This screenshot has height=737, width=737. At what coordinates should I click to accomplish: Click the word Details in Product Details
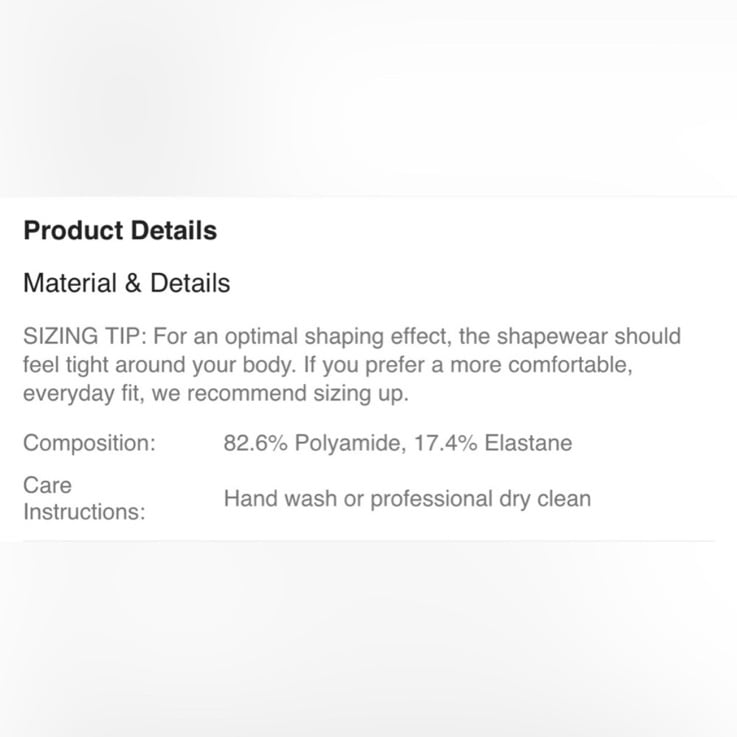coord(174,231)
